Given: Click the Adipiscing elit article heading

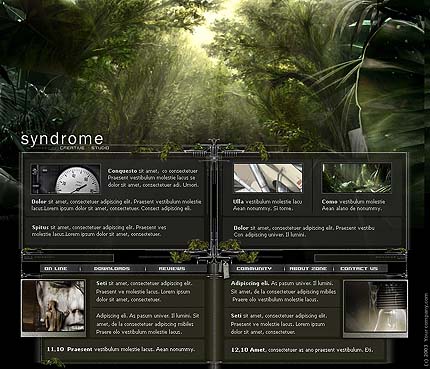Looking at the screenshot, I should click(x=250, y=283).
